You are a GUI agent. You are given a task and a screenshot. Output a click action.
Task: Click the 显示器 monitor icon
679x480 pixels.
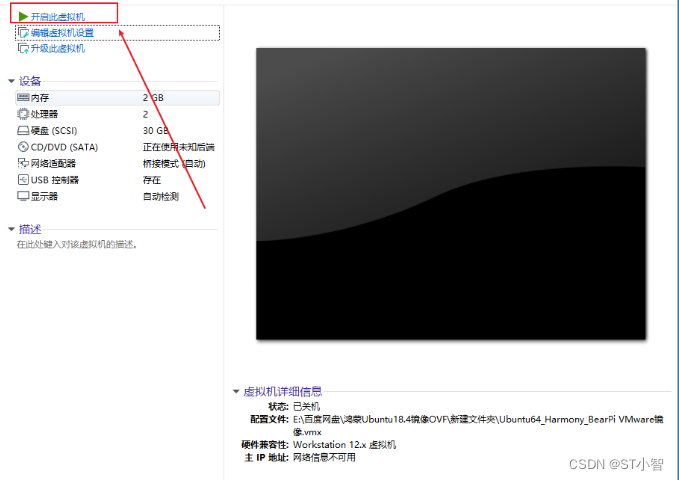coord(23,196)
